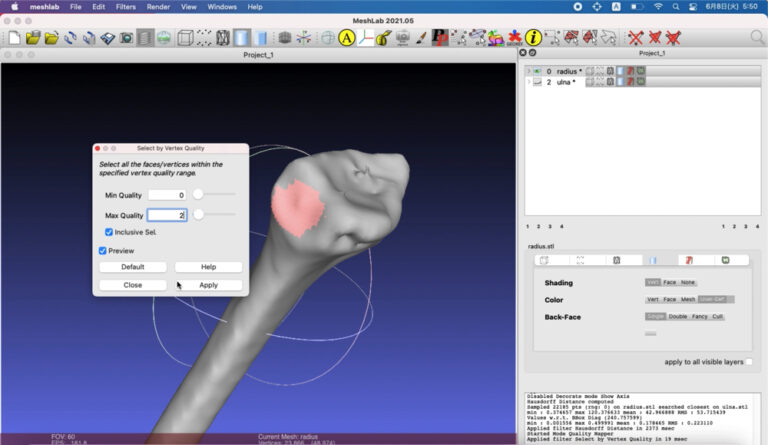Open the yellow Get Info tool
The height and width of the screenshot is (445, 768).
point(533,38)
